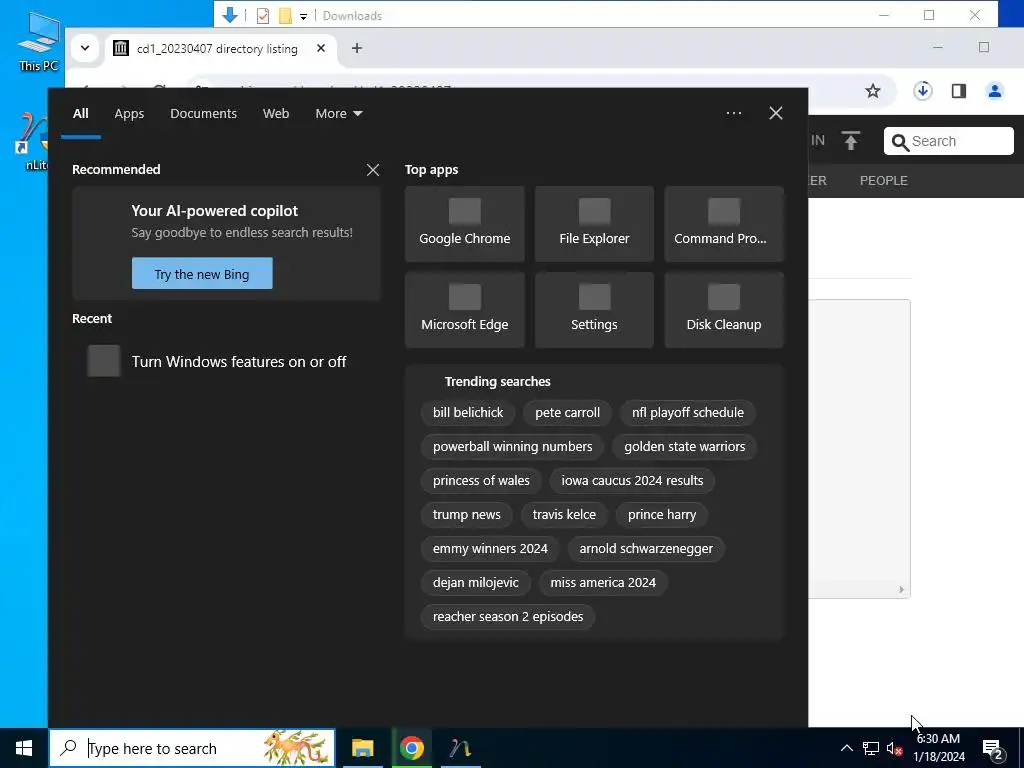Open File Explorer tile in Top apps
This screenshot has width=1024, height=768.
(x=594, y=224)
